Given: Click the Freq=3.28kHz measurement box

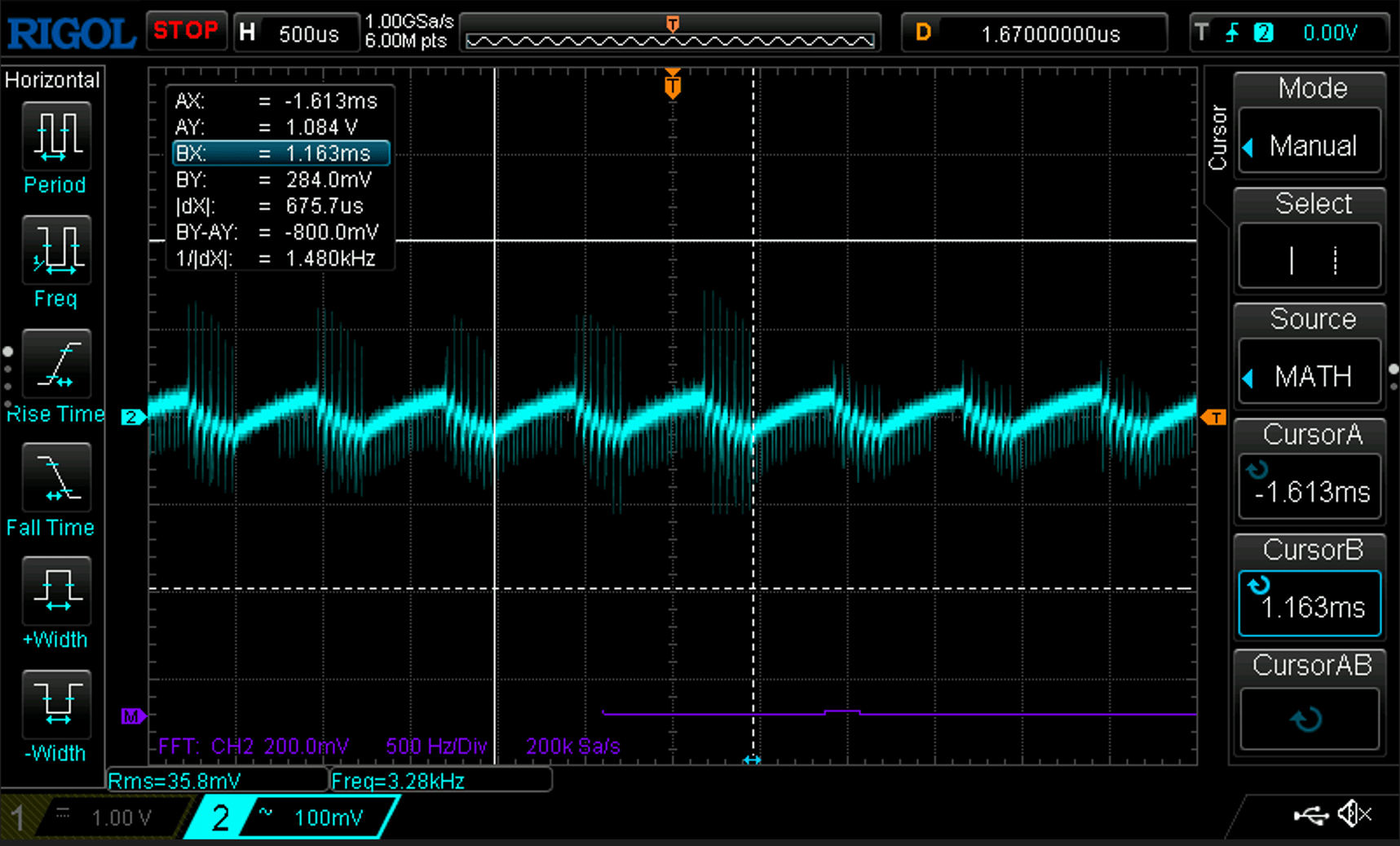Looking at the screenshot, I should [x=441, y=781].
